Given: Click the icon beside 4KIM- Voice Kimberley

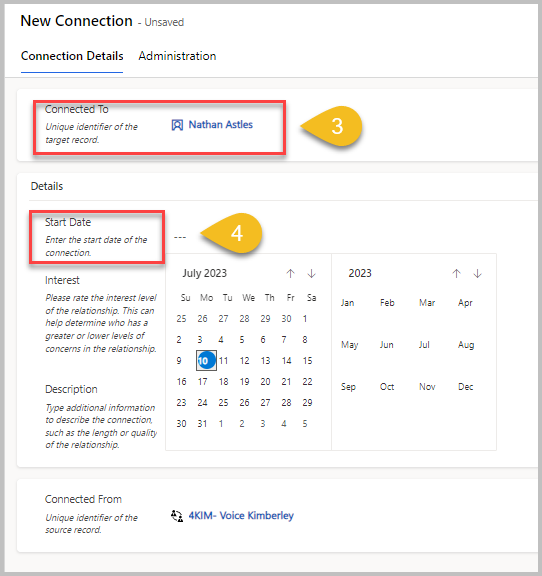Looking at the screenshot, I should 177,516.
